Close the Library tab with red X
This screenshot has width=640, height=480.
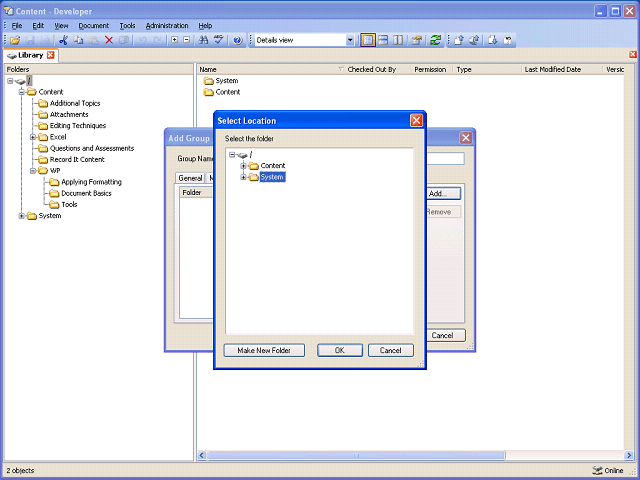pyautogui.click(x=51, y=55)
